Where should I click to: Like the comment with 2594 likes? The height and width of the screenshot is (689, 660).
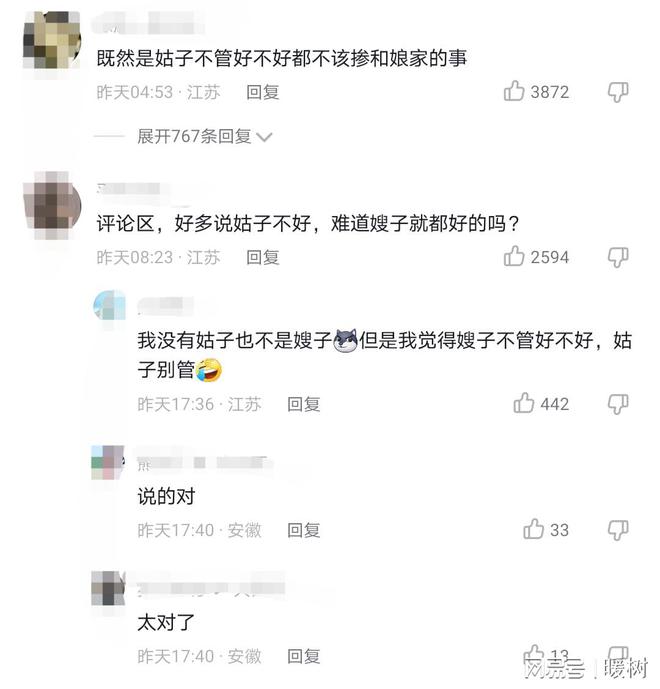click(x=514, y=256)
